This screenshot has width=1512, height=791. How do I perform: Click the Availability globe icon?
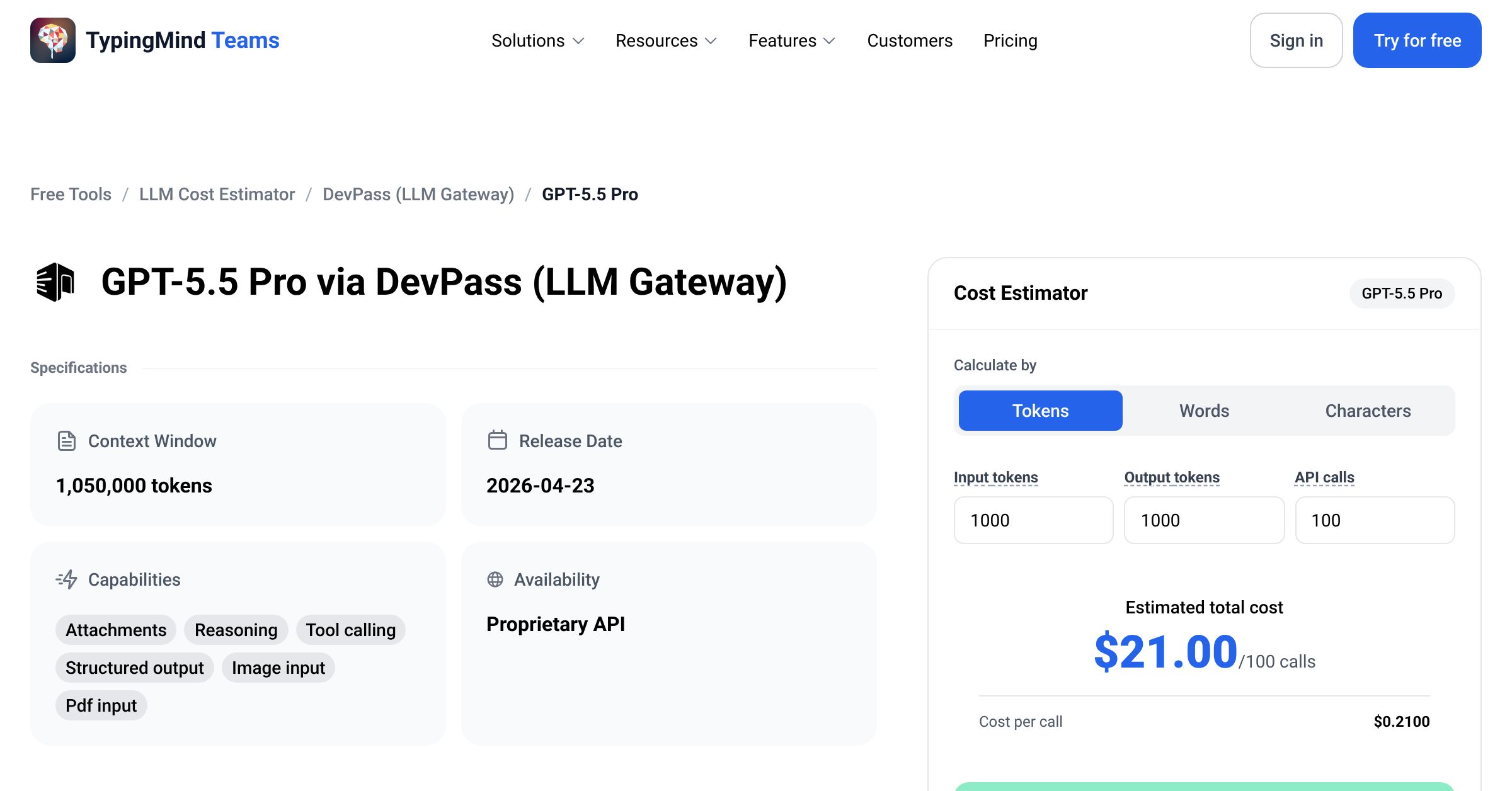(495, 579)
